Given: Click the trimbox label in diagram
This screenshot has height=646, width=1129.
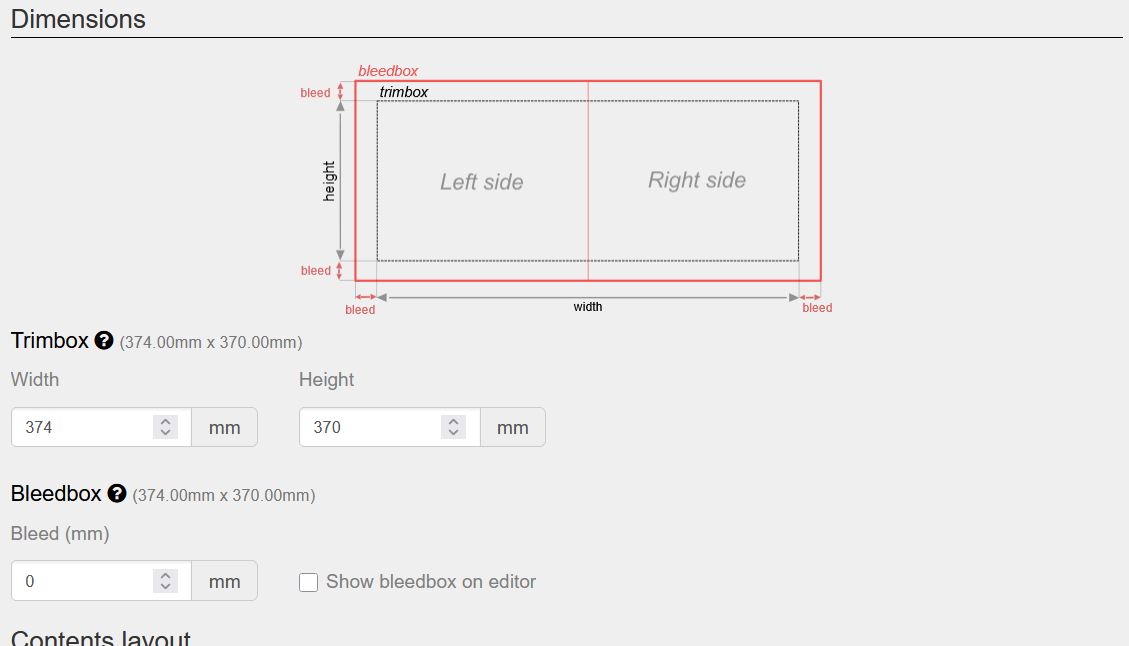Looking at the screenshot, I should coord(404,92).
